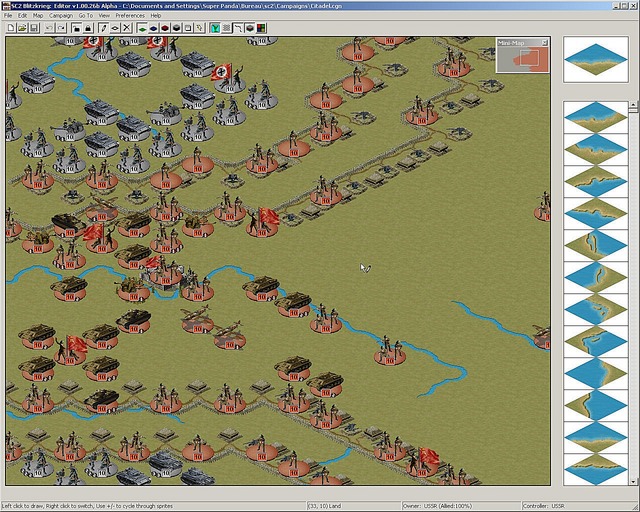This screenshot has height=512, width=640.
Task: Click the multicolor squares toolbar icon
Action: (261, 28)
